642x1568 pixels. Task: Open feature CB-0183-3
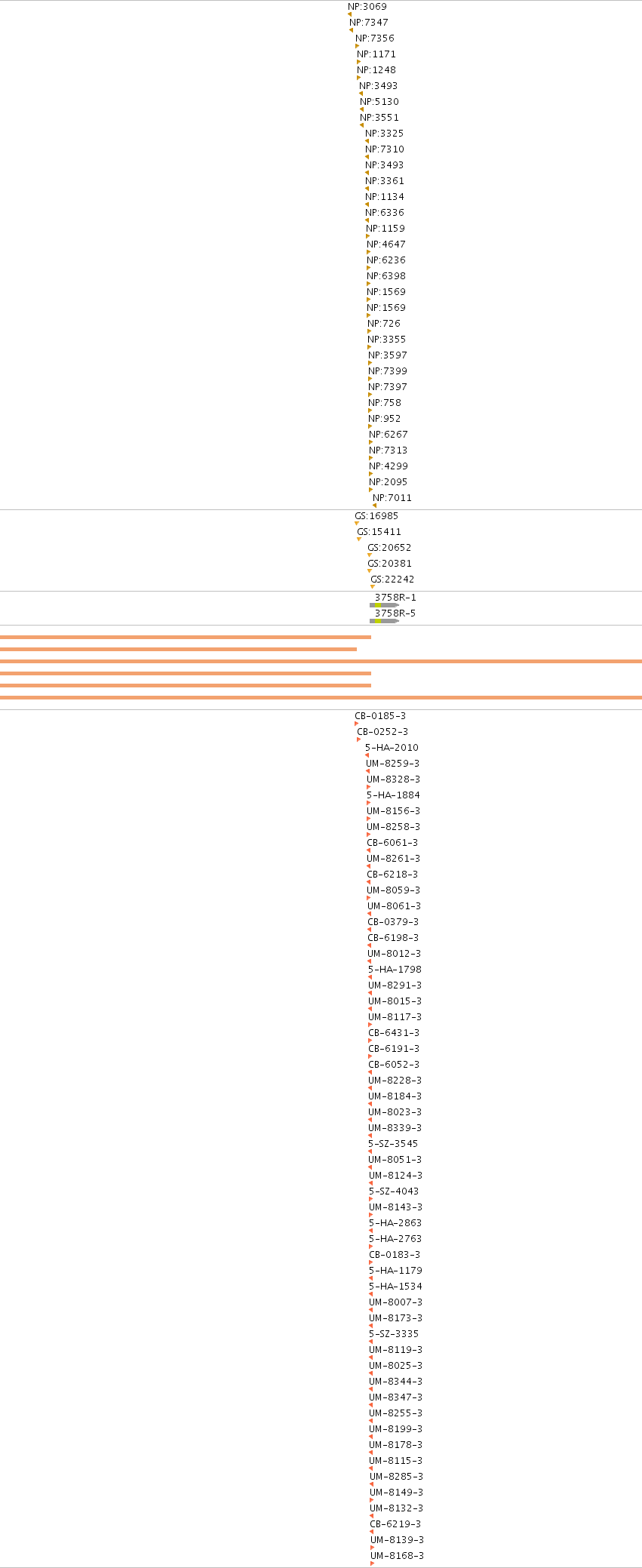[395, 1255]
